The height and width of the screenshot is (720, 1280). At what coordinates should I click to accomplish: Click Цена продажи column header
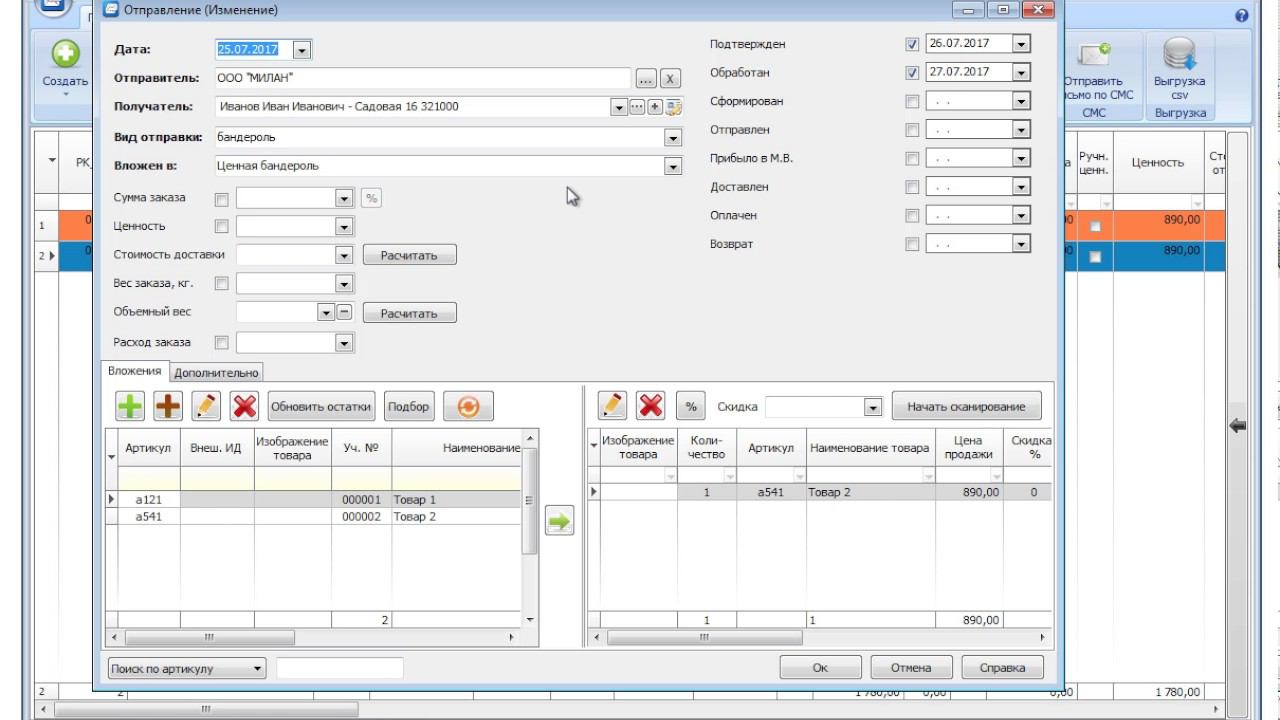969,448
